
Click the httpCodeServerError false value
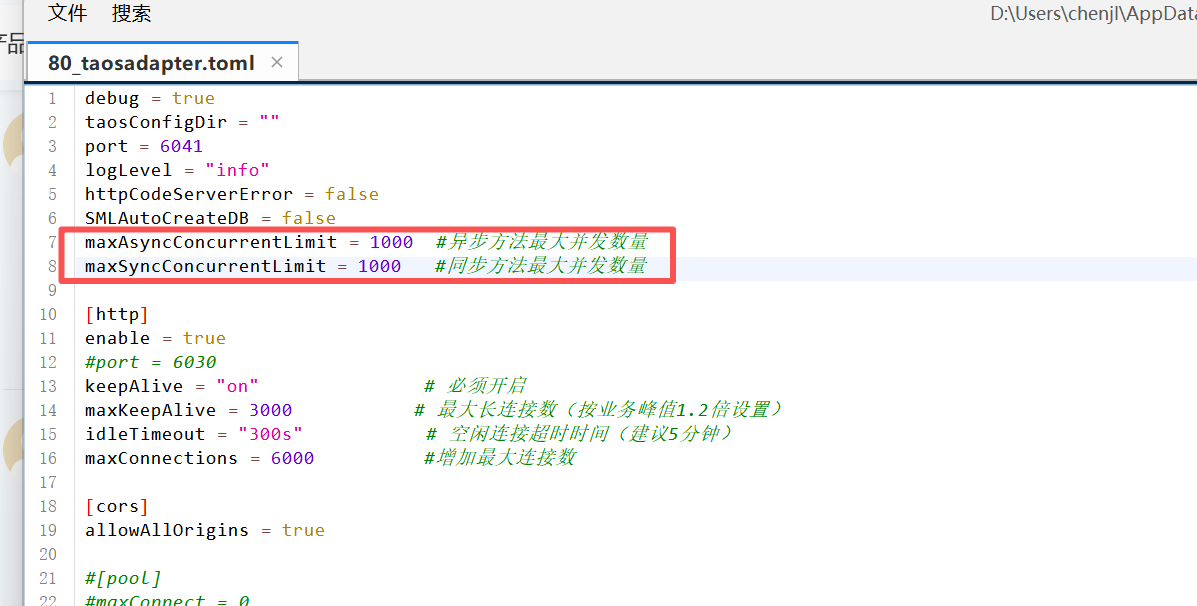[351, 194]
